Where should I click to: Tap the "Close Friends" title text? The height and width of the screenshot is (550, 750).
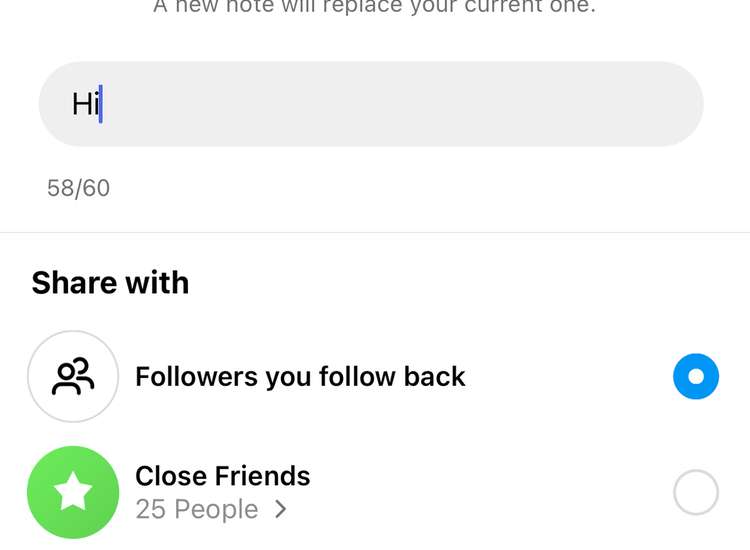[222, 476]
